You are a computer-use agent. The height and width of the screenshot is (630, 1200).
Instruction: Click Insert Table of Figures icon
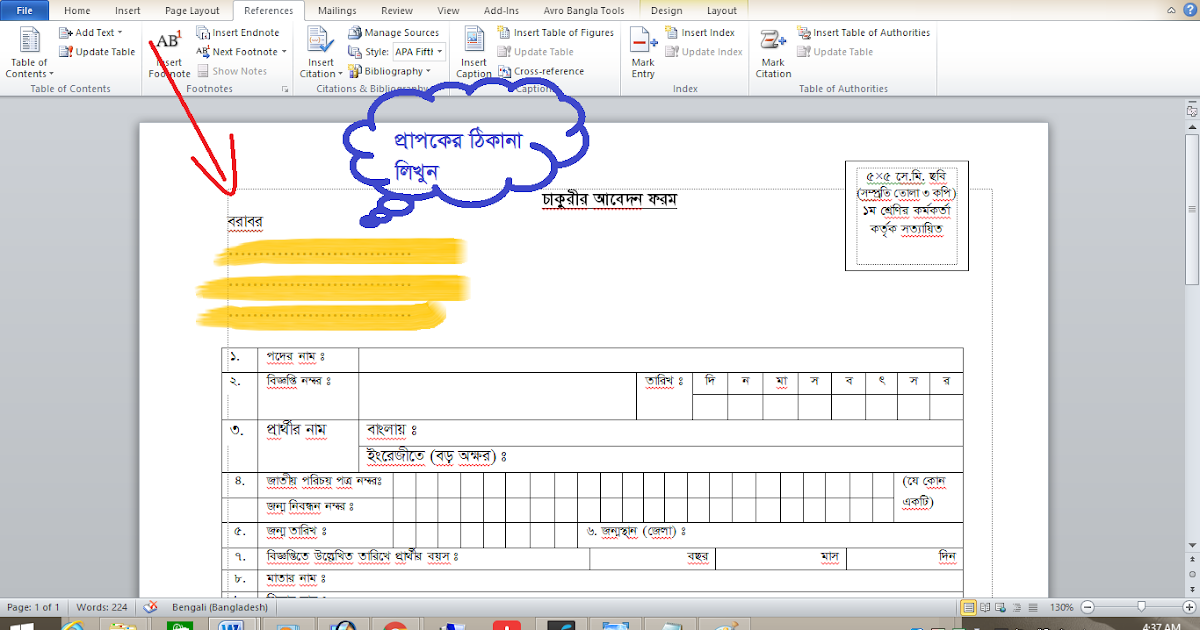[x=556, y=32]
